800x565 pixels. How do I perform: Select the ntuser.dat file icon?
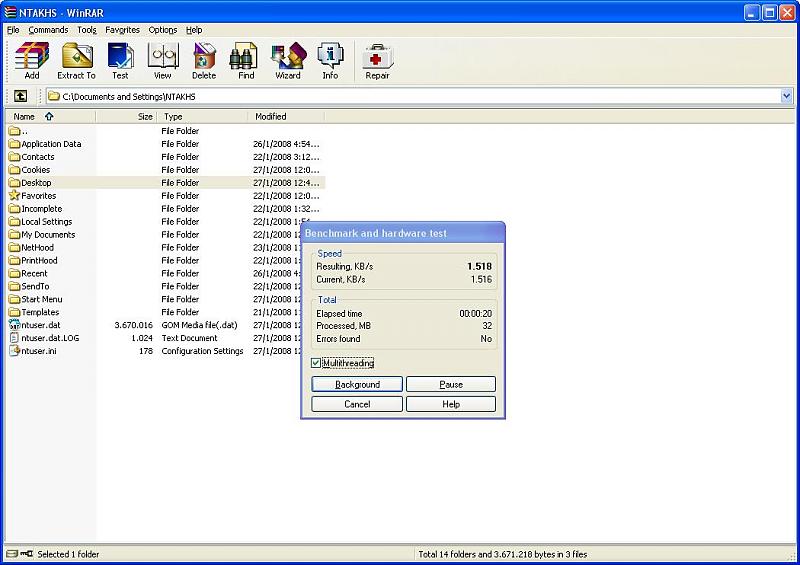click(14, 325)
